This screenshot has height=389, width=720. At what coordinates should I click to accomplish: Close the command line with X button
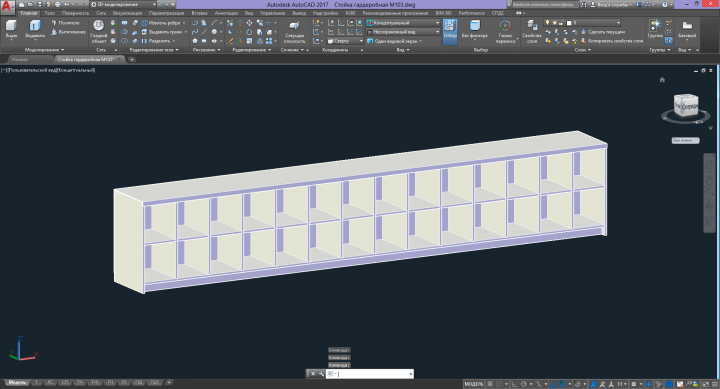[313, 374]
